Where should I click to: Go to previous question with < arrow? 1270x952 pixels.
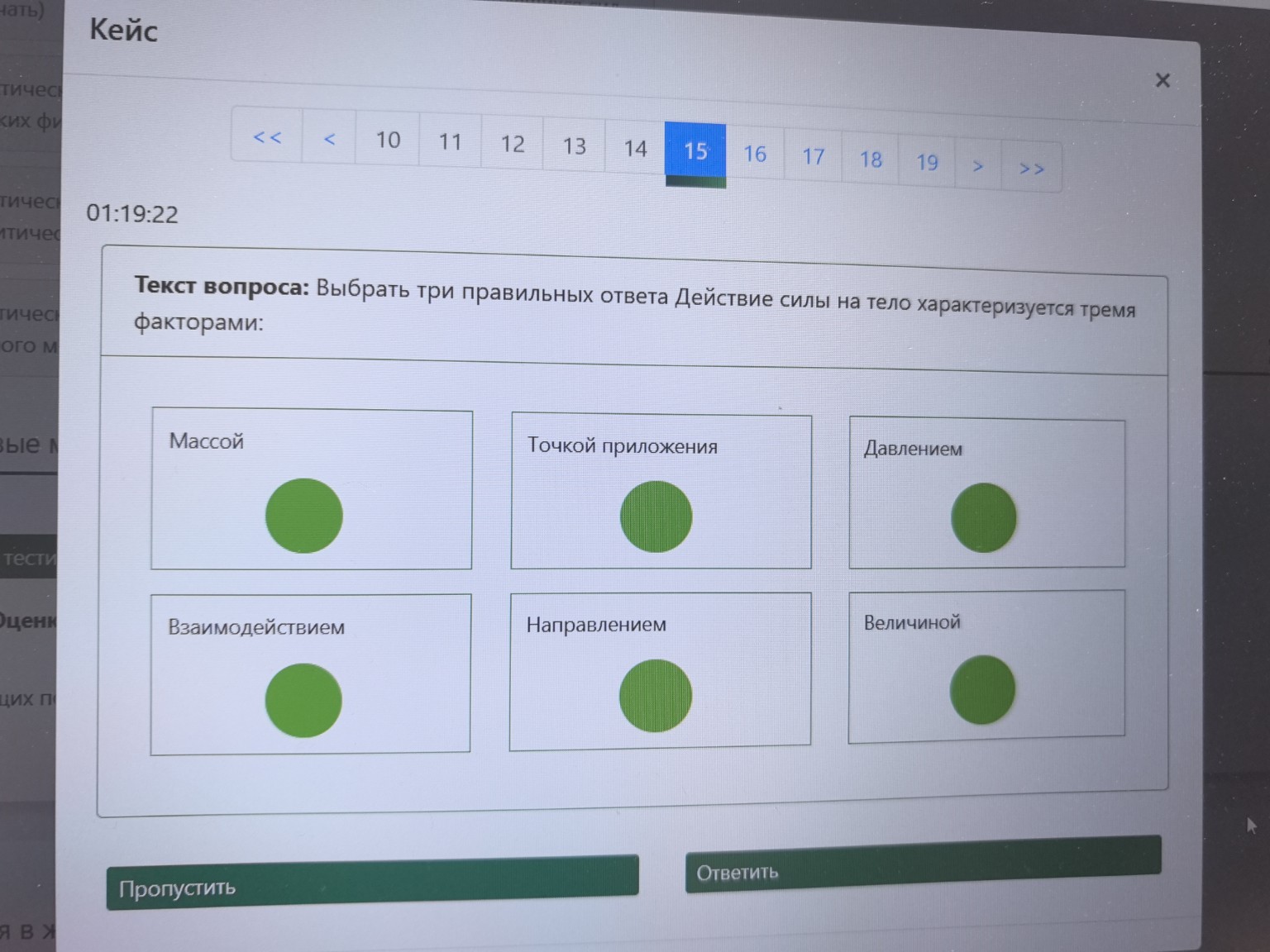[x=329, y=139]
